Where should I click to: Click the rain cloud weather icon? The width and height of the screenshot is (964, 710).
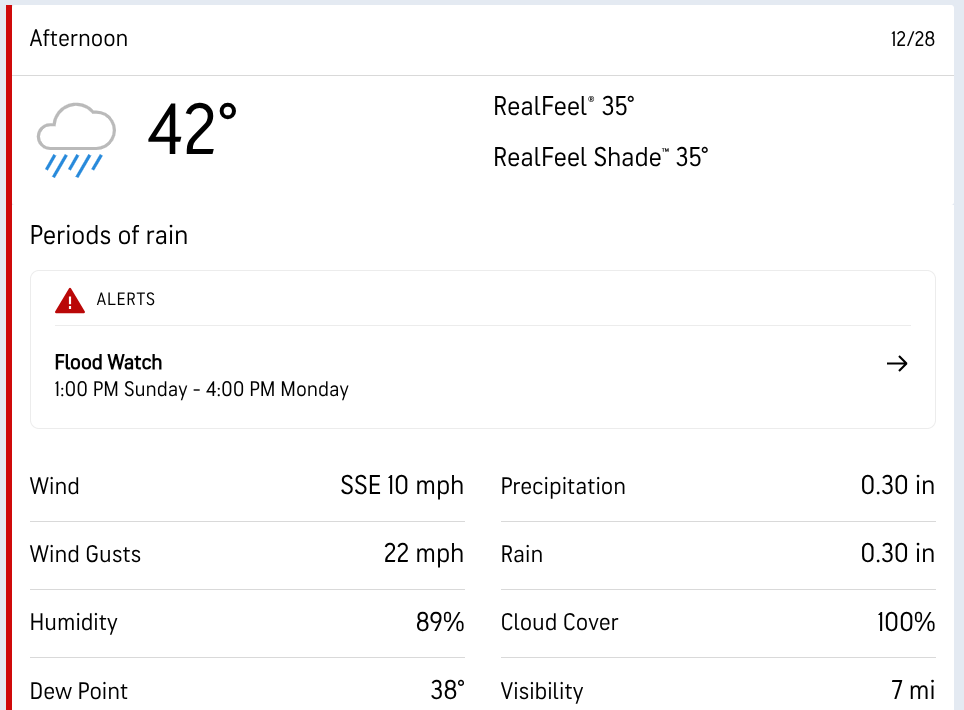tap(76, 139)
